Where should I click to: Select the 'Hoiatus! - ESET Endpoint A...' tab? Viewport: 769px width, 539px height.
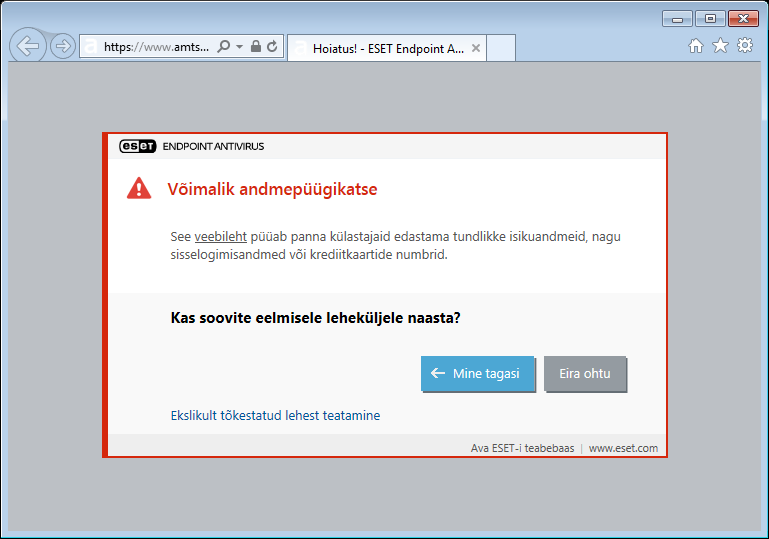click(x=386, y=48)
